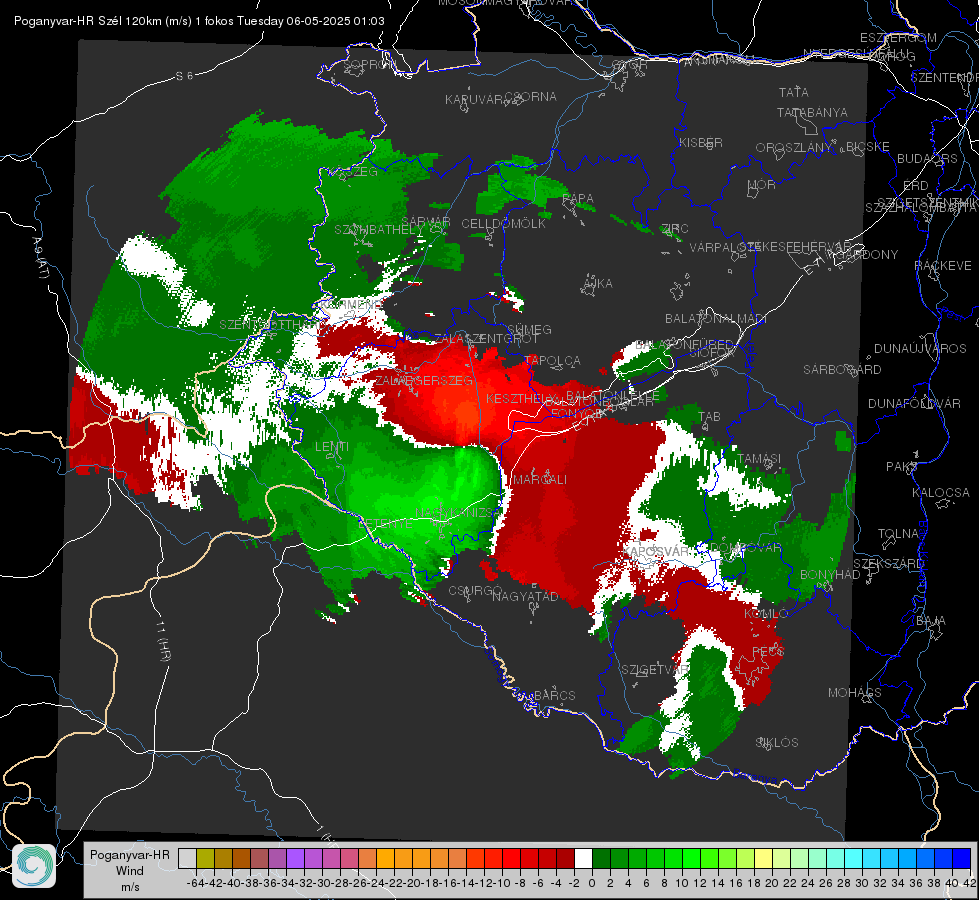
Task: Click the BARCS city label
Action: (x=555, y=695)
